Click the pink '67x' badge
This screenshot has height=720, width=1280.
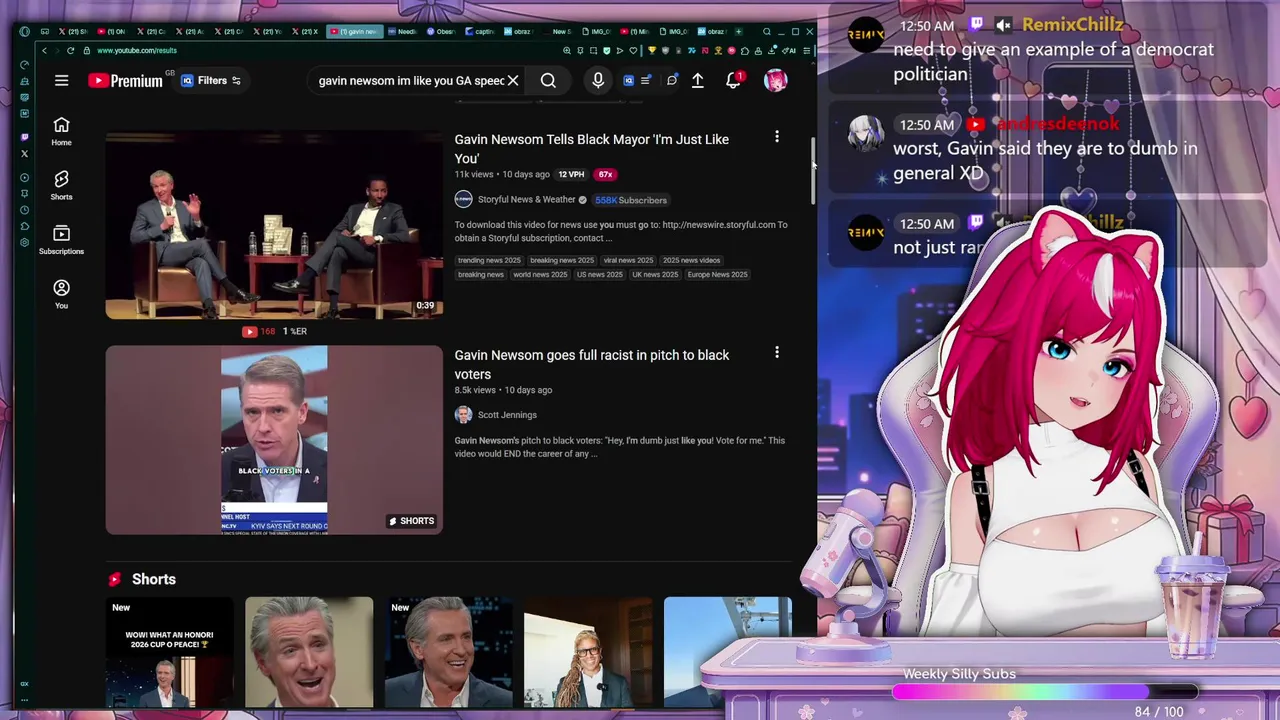(605, 175)
